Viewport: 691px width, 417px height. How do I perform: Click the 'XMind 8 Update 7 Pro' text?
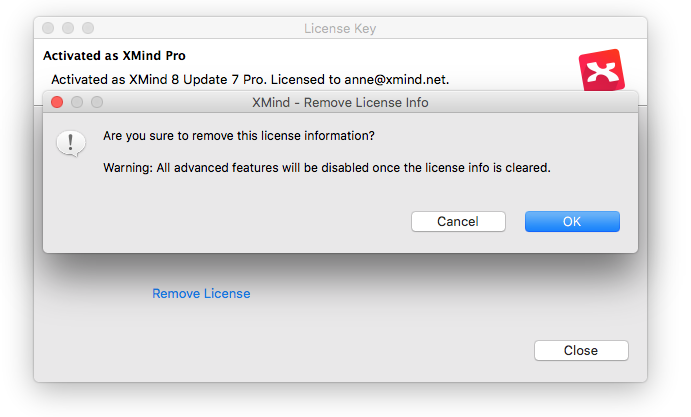pos(196,80)
